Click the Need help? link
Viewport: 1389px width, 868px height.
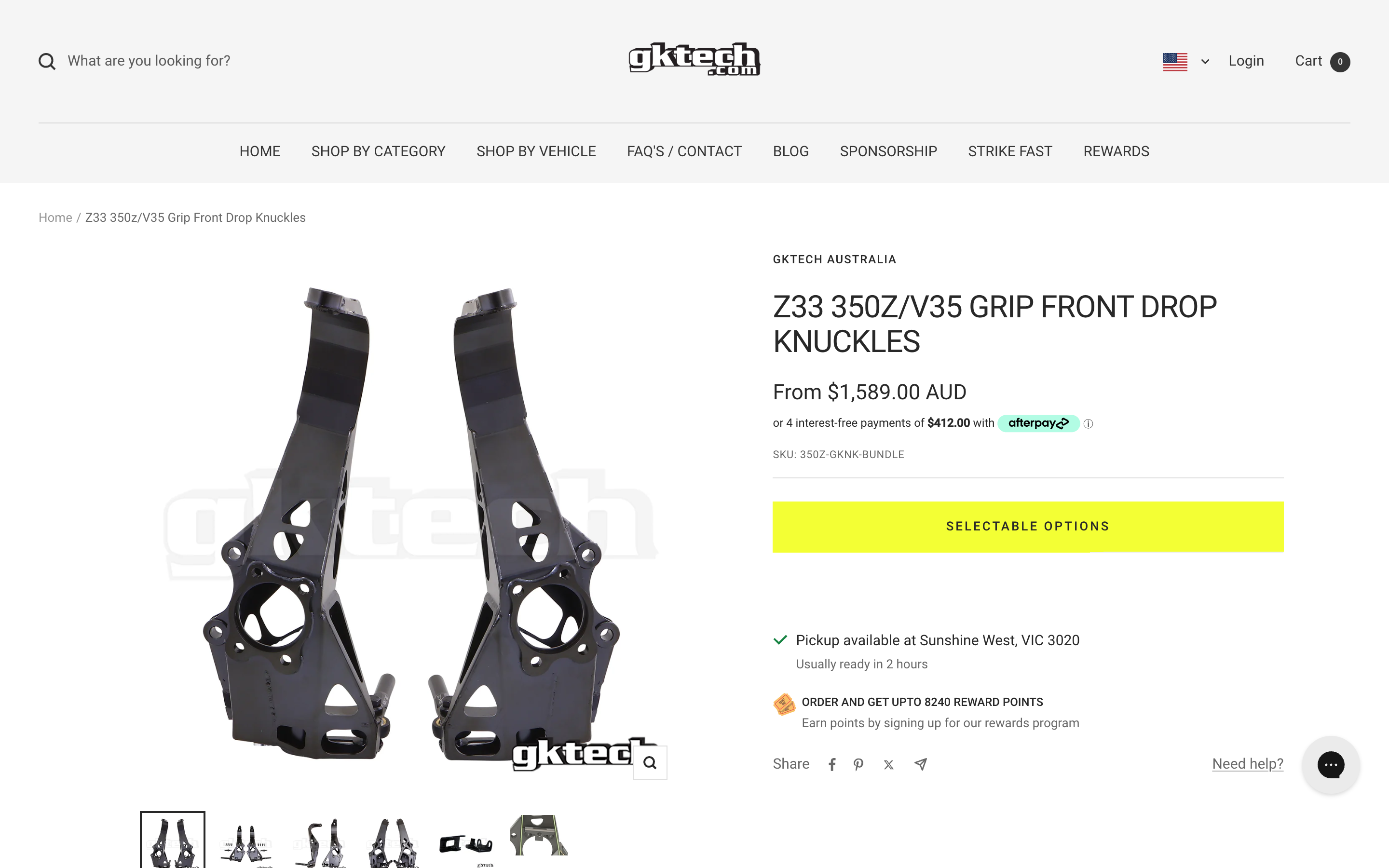[1247, 763]
